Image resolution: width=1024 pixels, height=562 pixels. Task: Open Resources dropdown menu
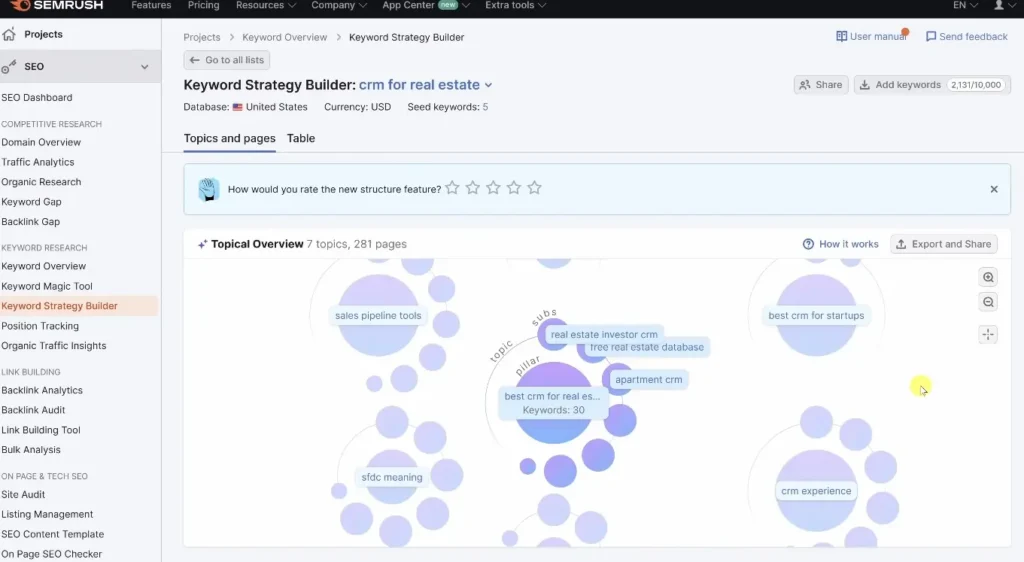pyautogui.click(x=266, y=5)
